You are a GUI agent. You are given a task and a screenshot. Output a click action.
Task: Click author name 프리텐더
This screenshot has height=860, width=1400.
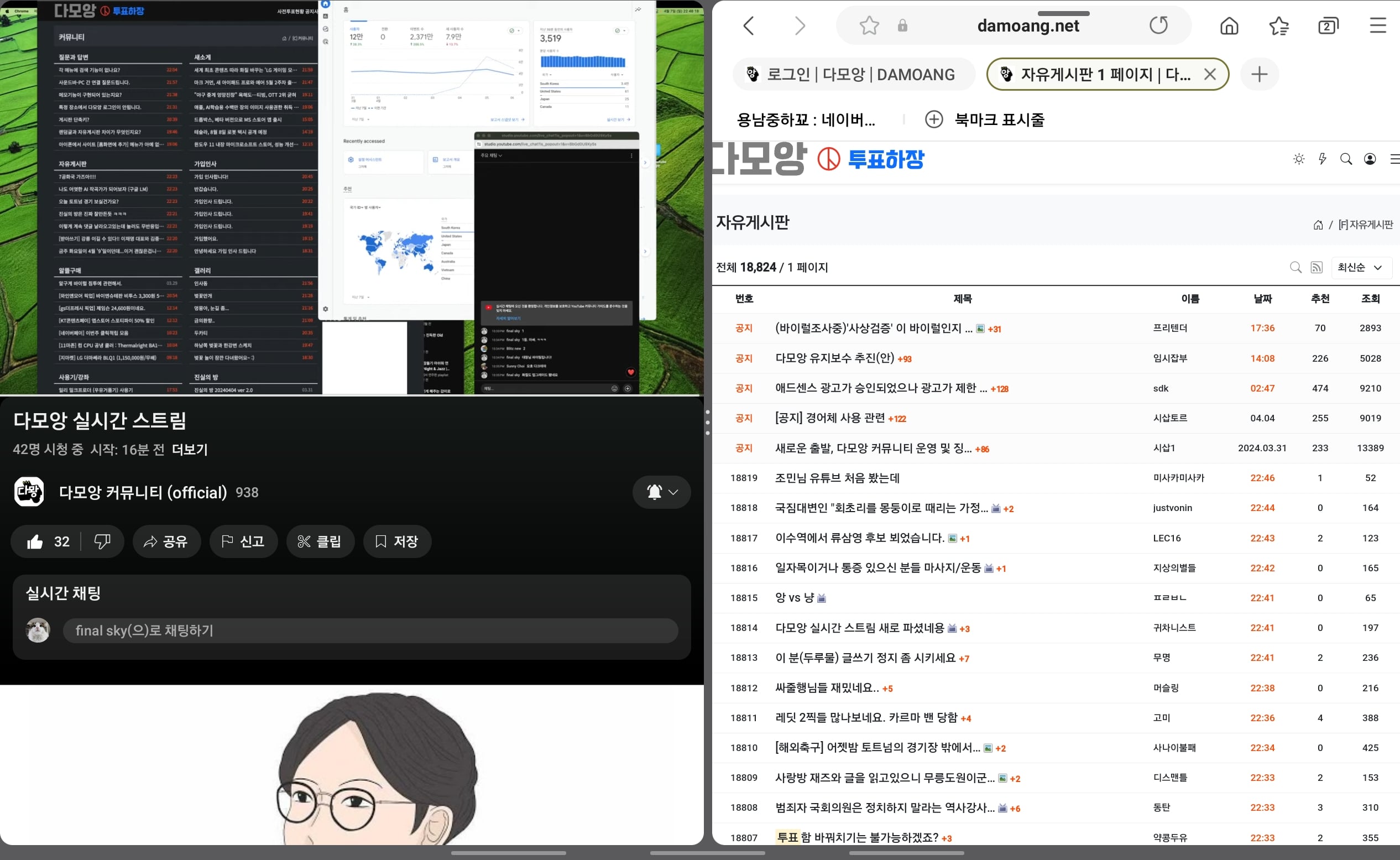click(x=1169, y=328)
